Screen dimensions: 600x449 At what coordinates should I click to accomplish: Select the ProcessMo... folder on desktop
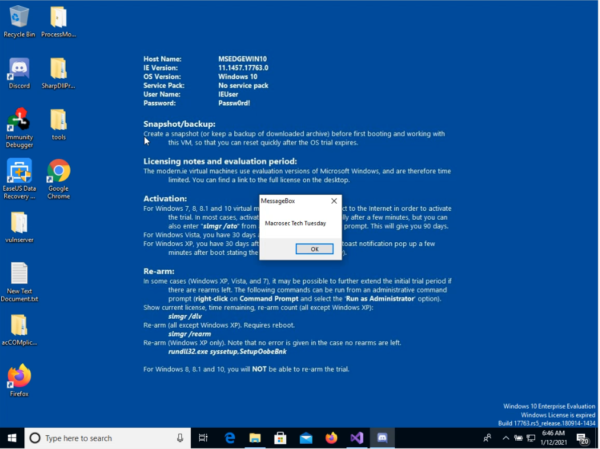(59, 21)
